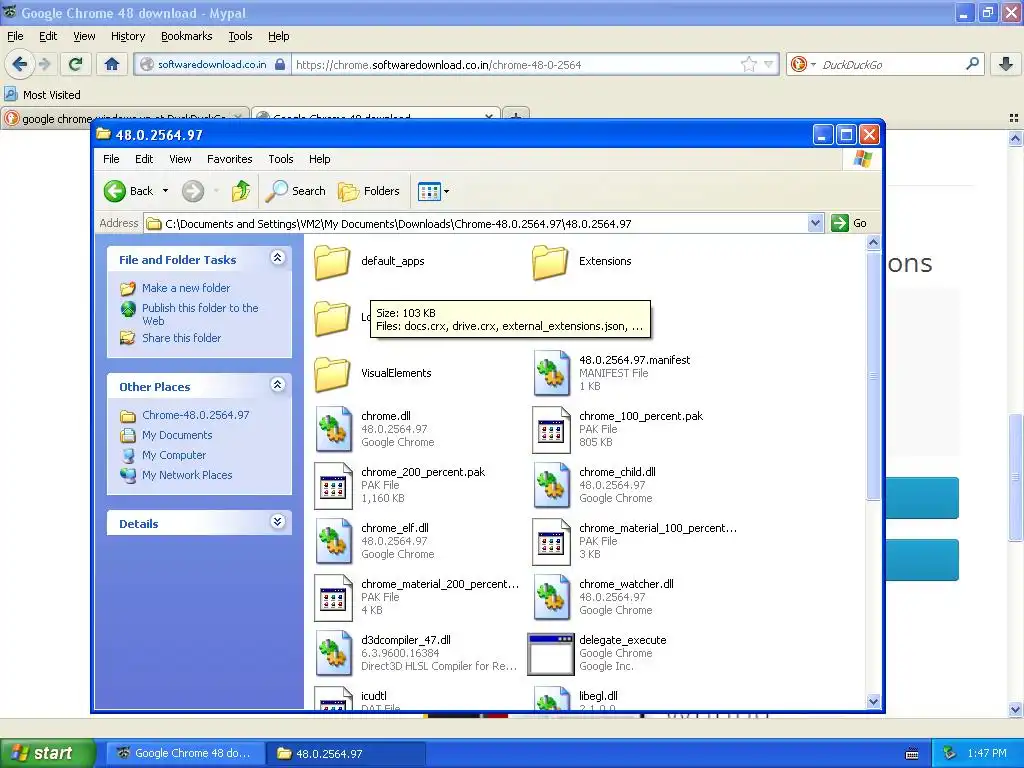Viewport: 1024px width, 768px height.
Task: Select the chrome_material_100_percent pak icon
Action: tap(551, 542)
